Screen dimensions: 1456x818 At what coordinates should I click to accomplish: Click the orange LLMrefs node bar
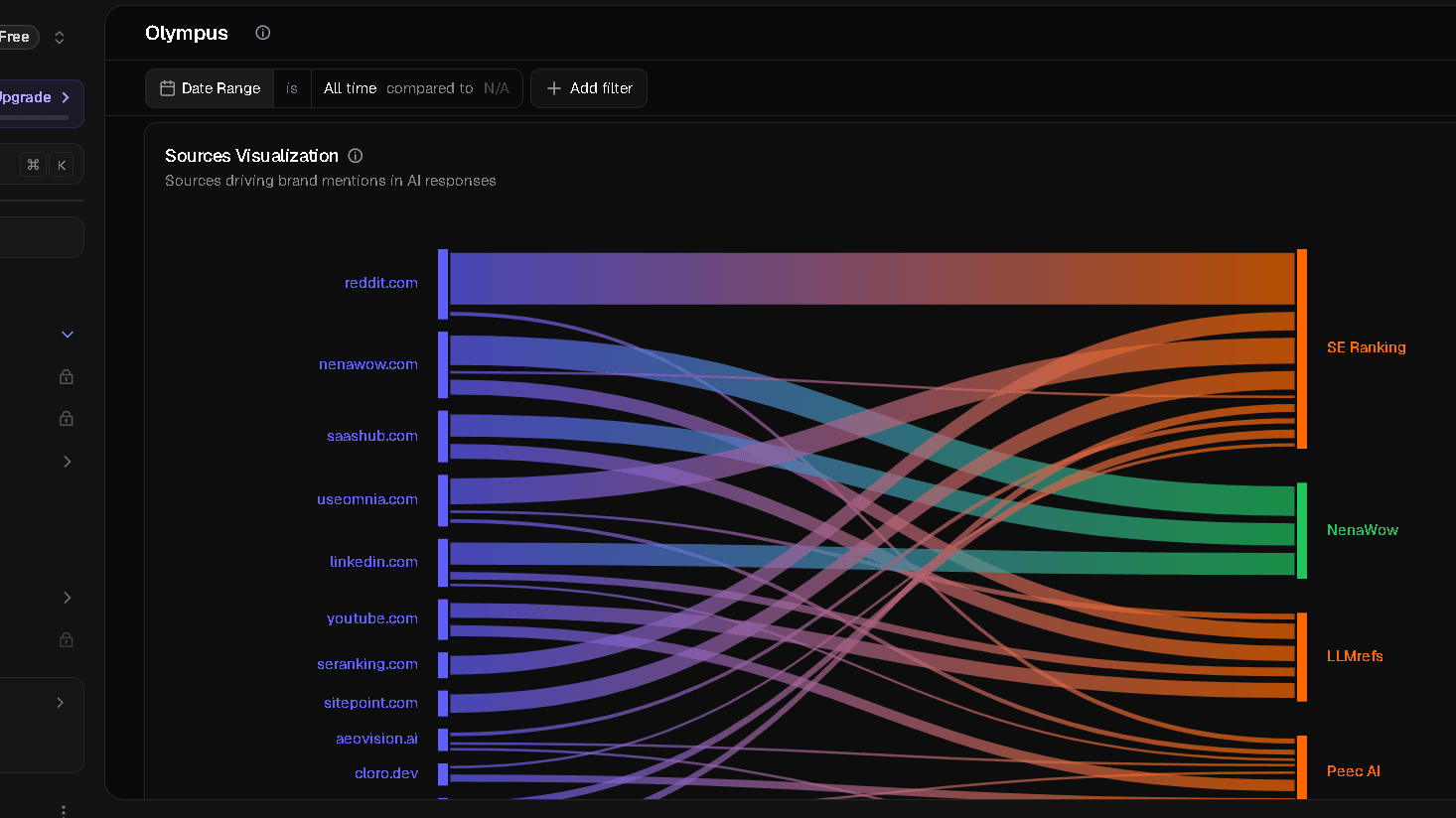coord(1302,657)
